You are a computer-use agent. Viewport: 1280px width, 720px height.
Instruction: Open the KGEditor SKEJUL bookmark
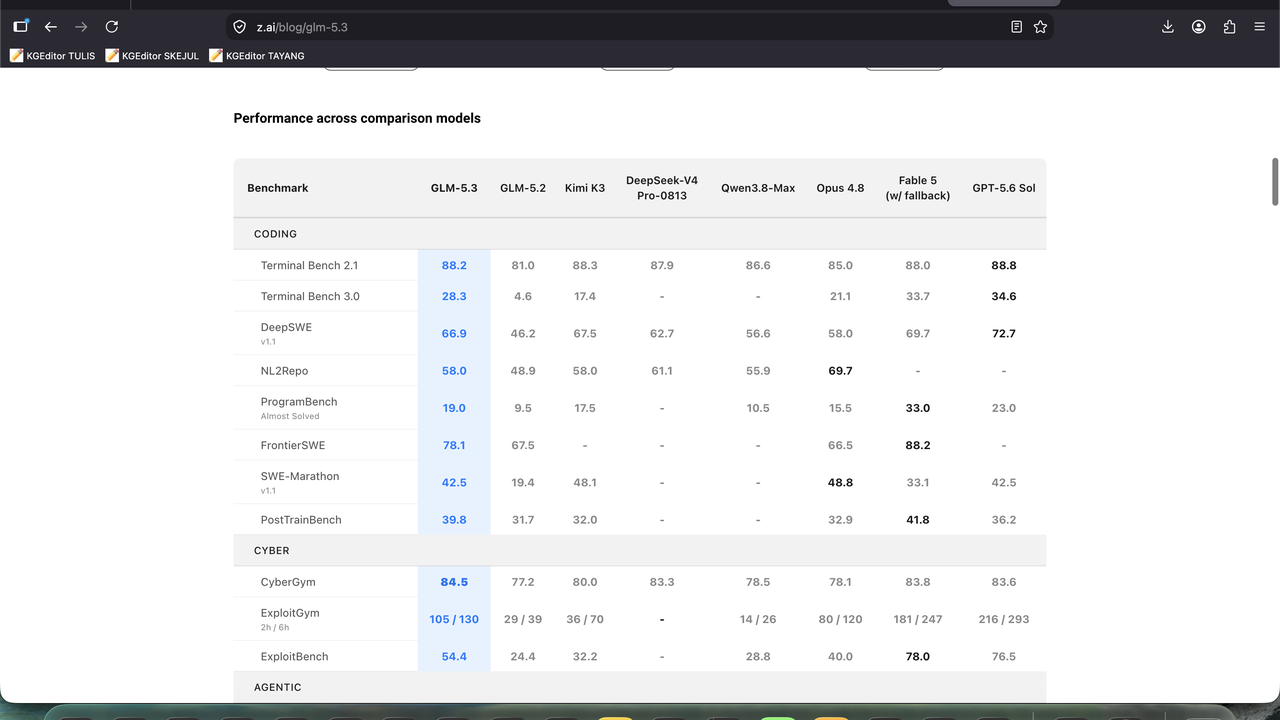(x=153, y=56)
